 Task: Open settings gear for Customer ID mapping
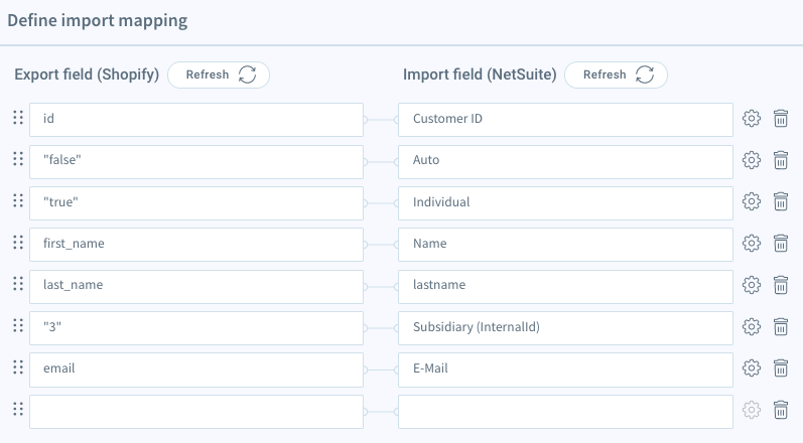point(751,119)
